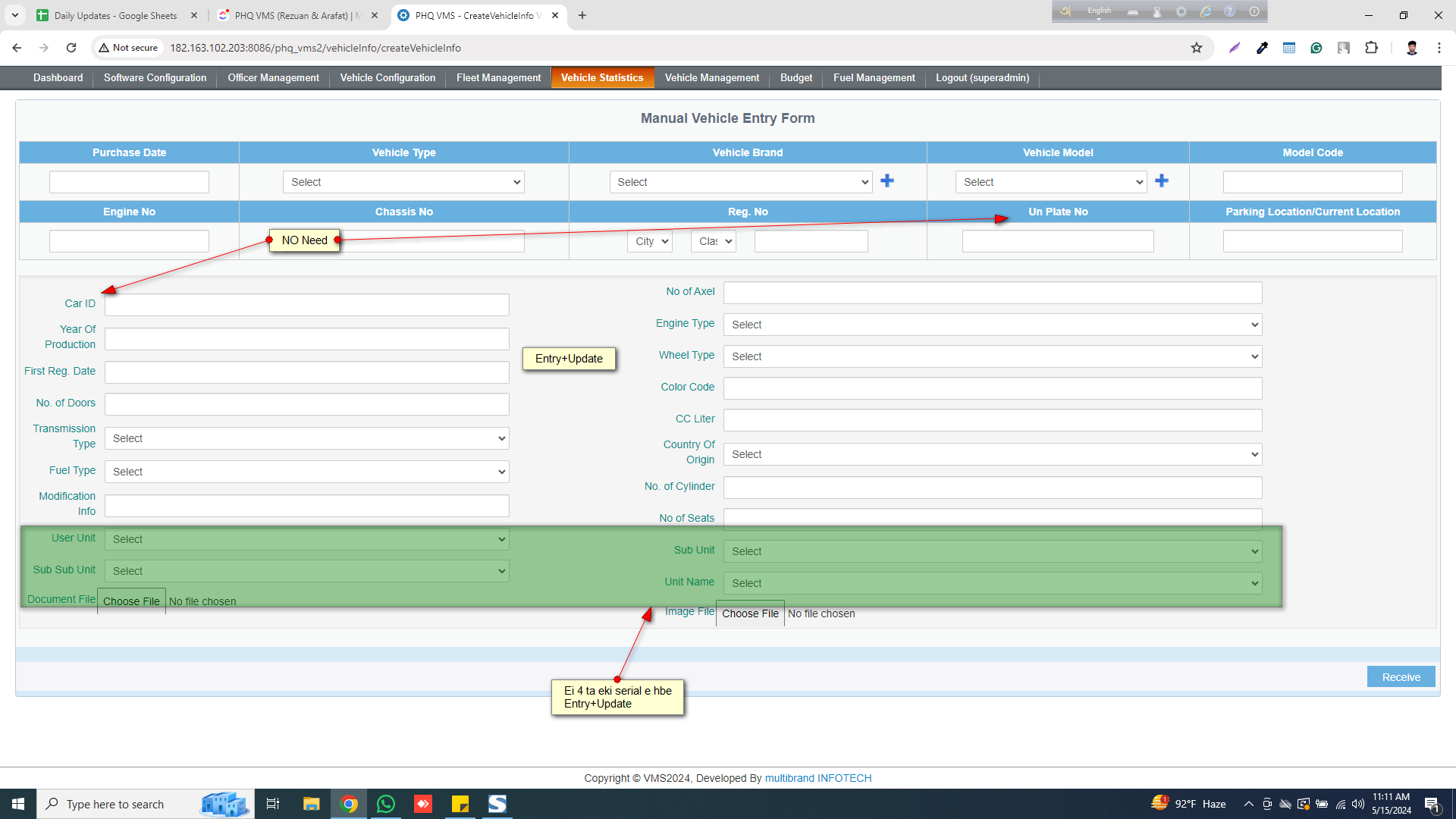1456x819 pixels.
Task: Open the Fleet Management menu
Action: [498, 78]
